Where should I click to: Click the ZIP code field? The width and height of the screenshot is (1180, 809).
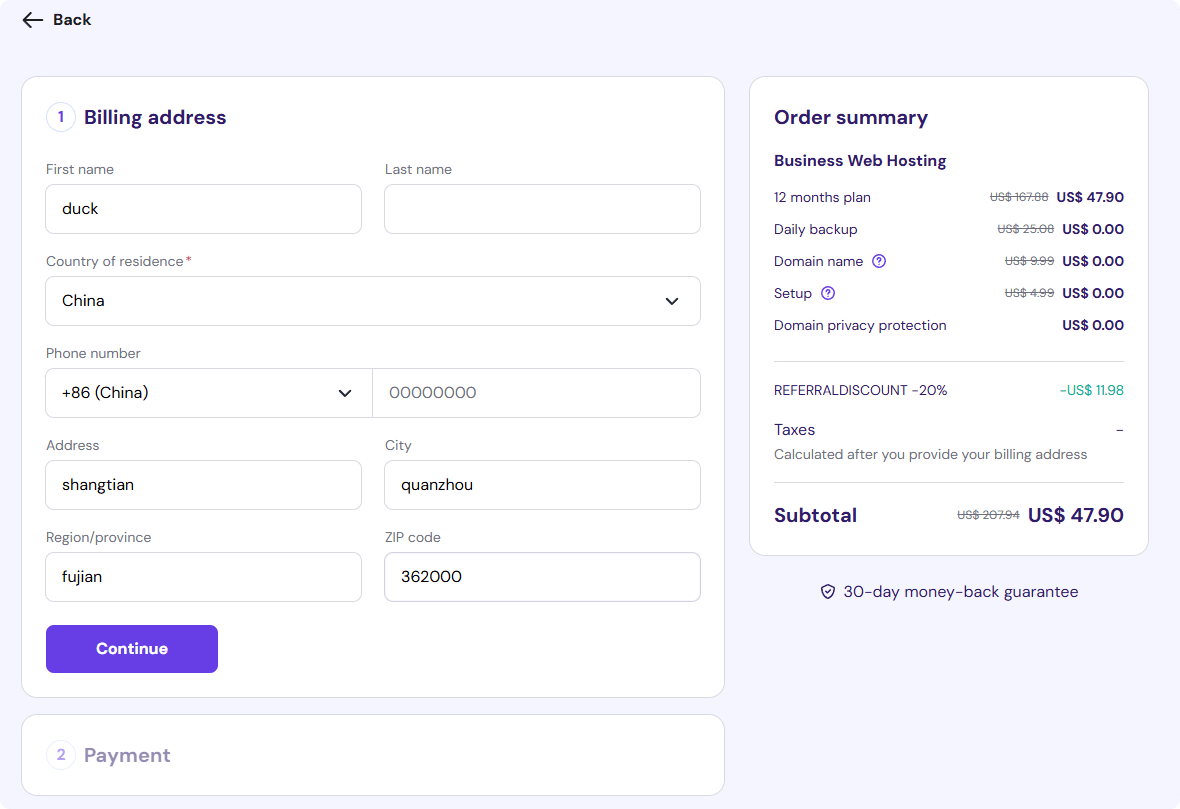coord(542,577)
